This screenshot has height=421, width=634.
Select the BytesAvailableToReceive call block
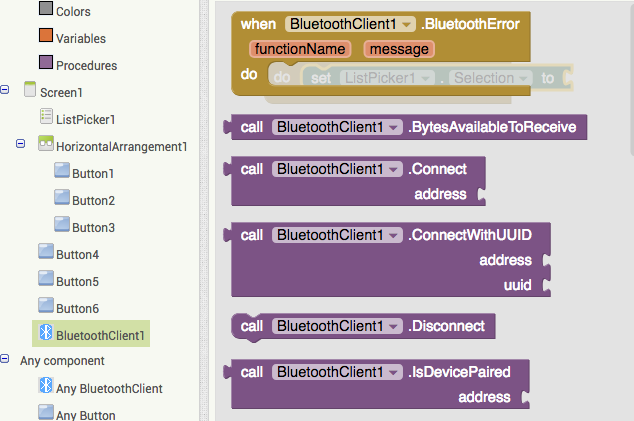point(495,127)
